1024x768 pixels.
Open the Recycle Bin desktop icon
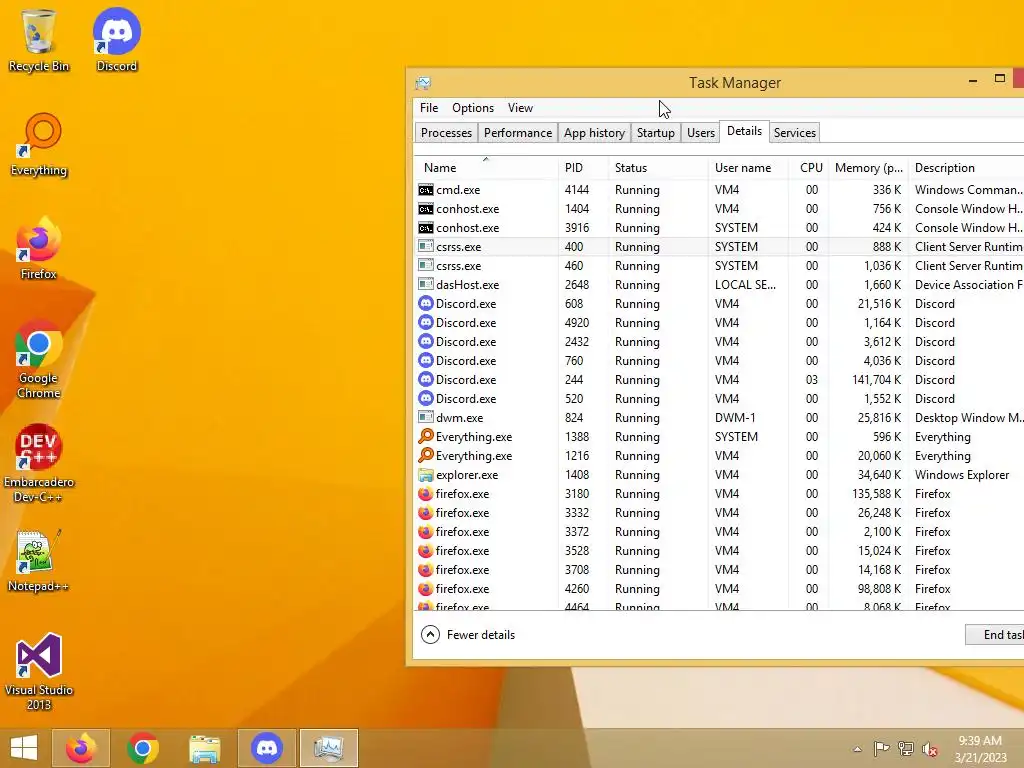pyautogui.click(x=39, y=40)
